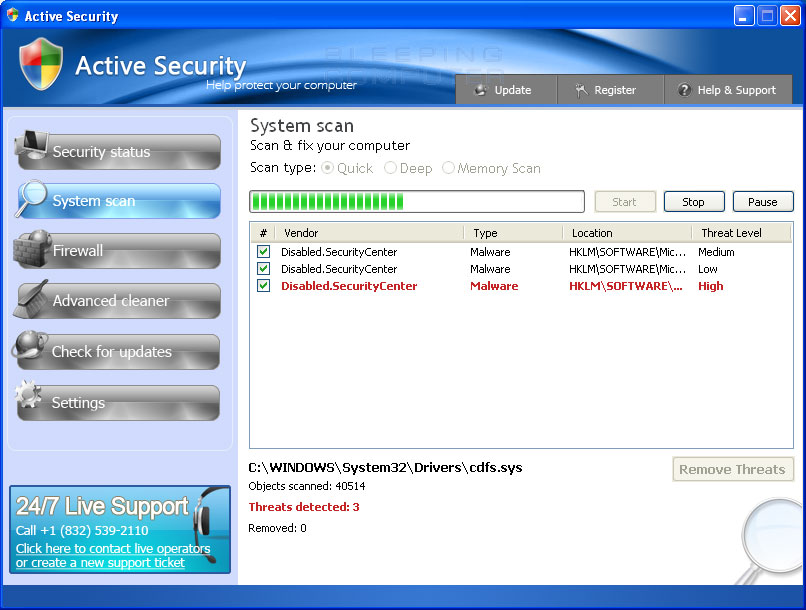The image size is (806, 610).
Task: Select the Memory Scan type
Action: click(x=450, y=168)
